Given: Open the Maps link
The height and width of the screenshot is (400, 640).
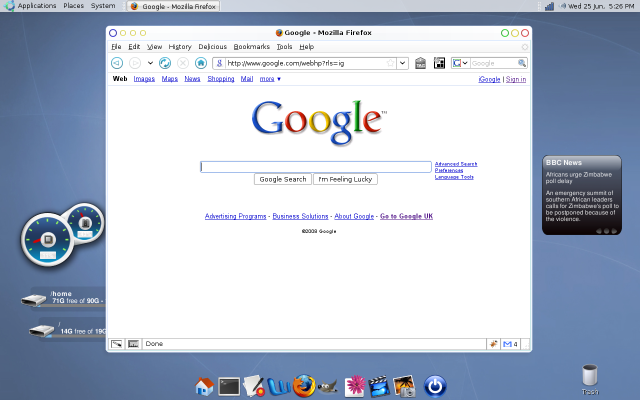Looking at the screenshot, I should (x=170, y=79).
